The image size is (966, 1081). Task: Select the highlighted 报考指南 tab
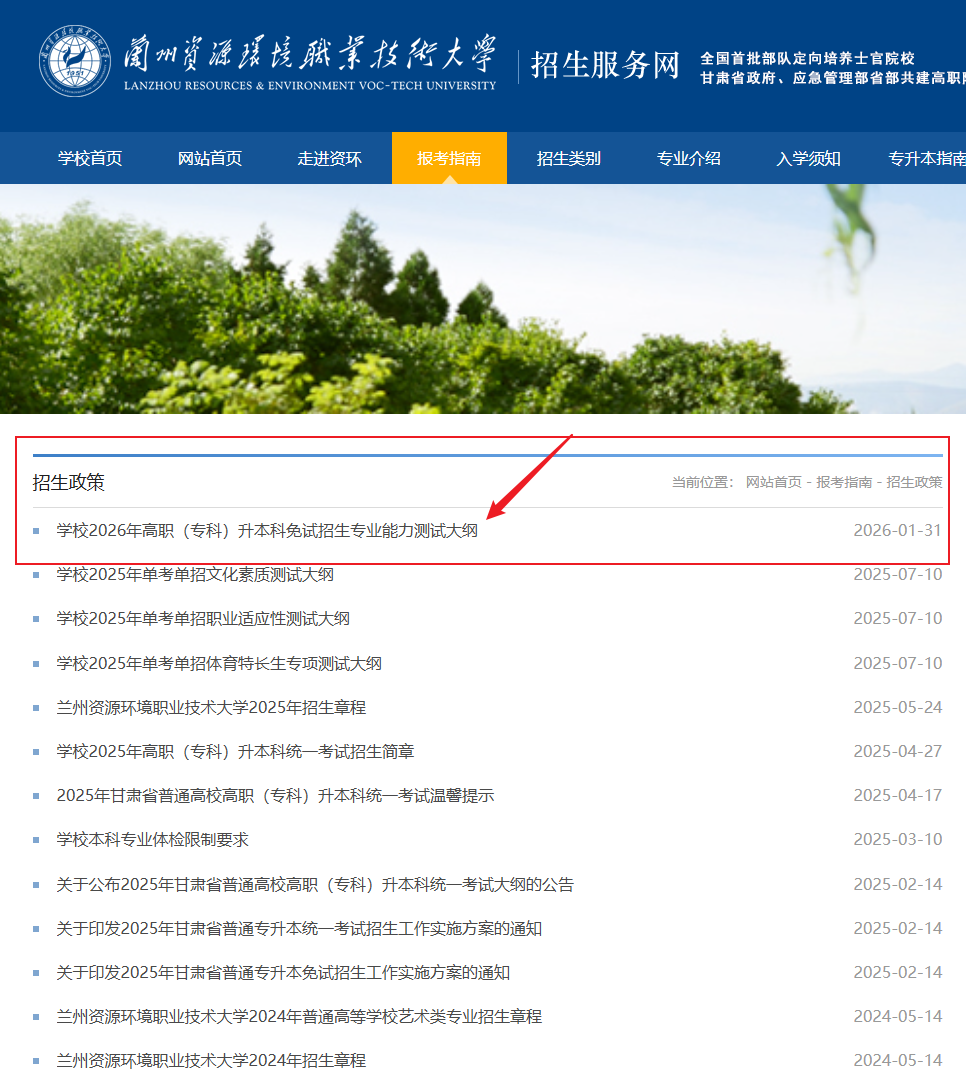[x=449, y=158]
